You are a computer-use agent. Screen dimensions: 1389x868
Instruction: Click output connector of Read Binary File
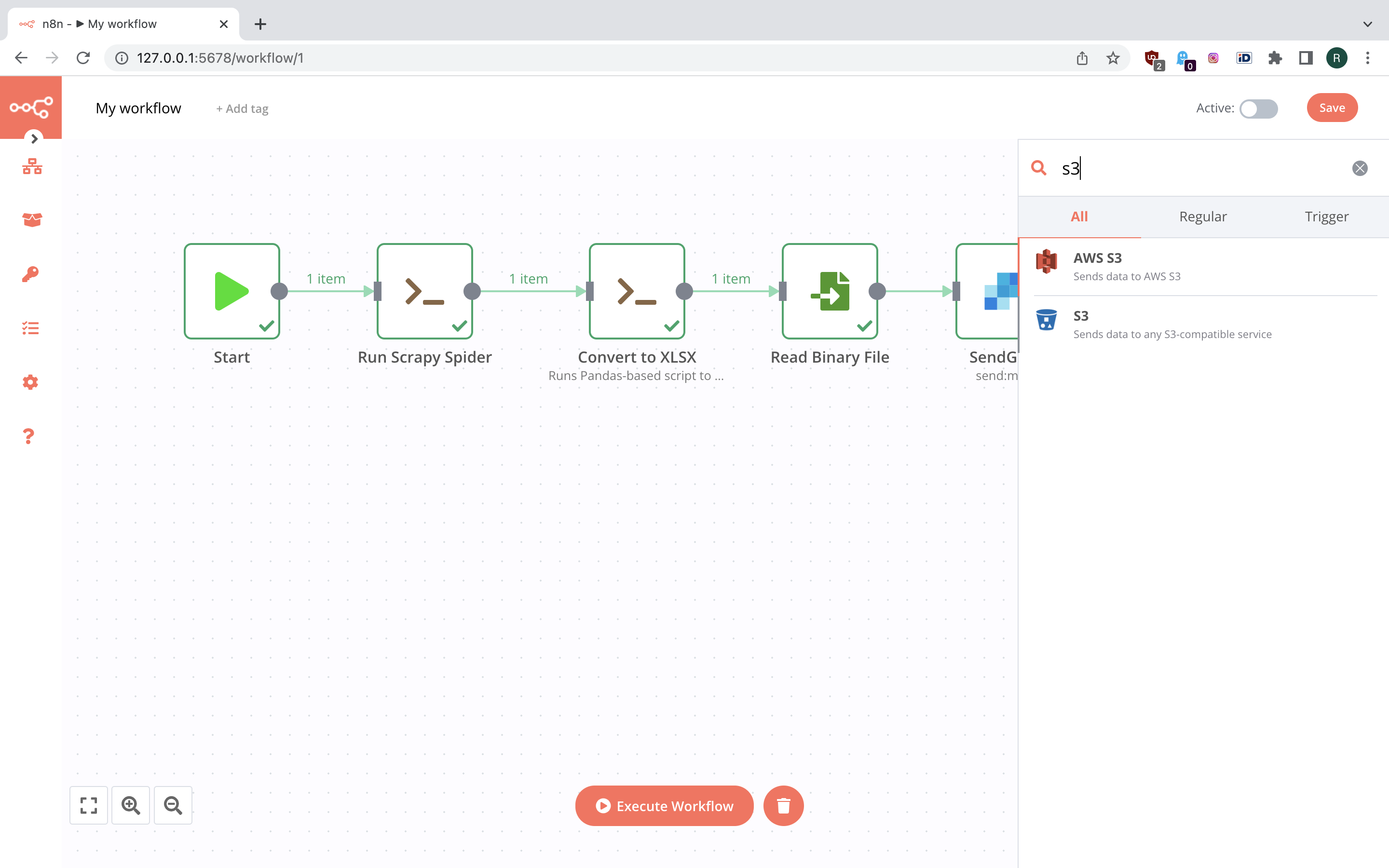(877, 291)
